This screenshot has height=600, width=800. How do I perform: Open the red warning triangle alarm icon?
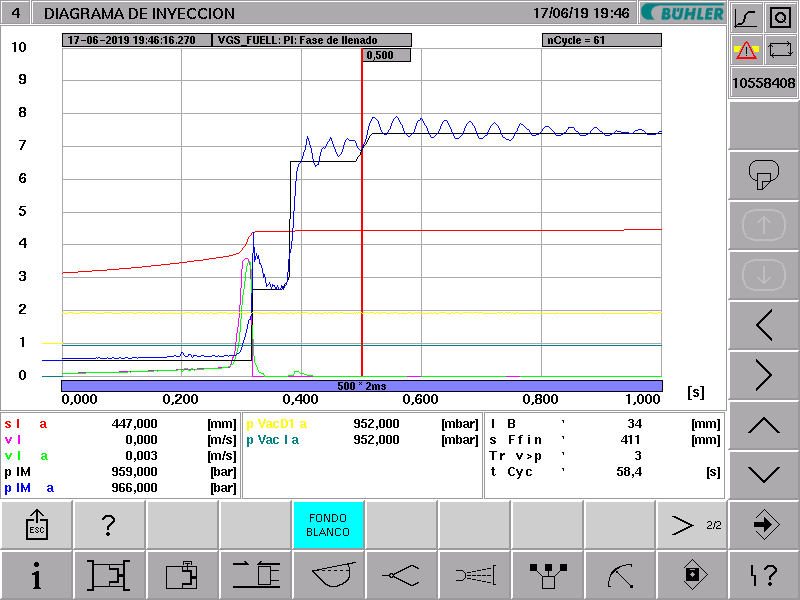746,50
